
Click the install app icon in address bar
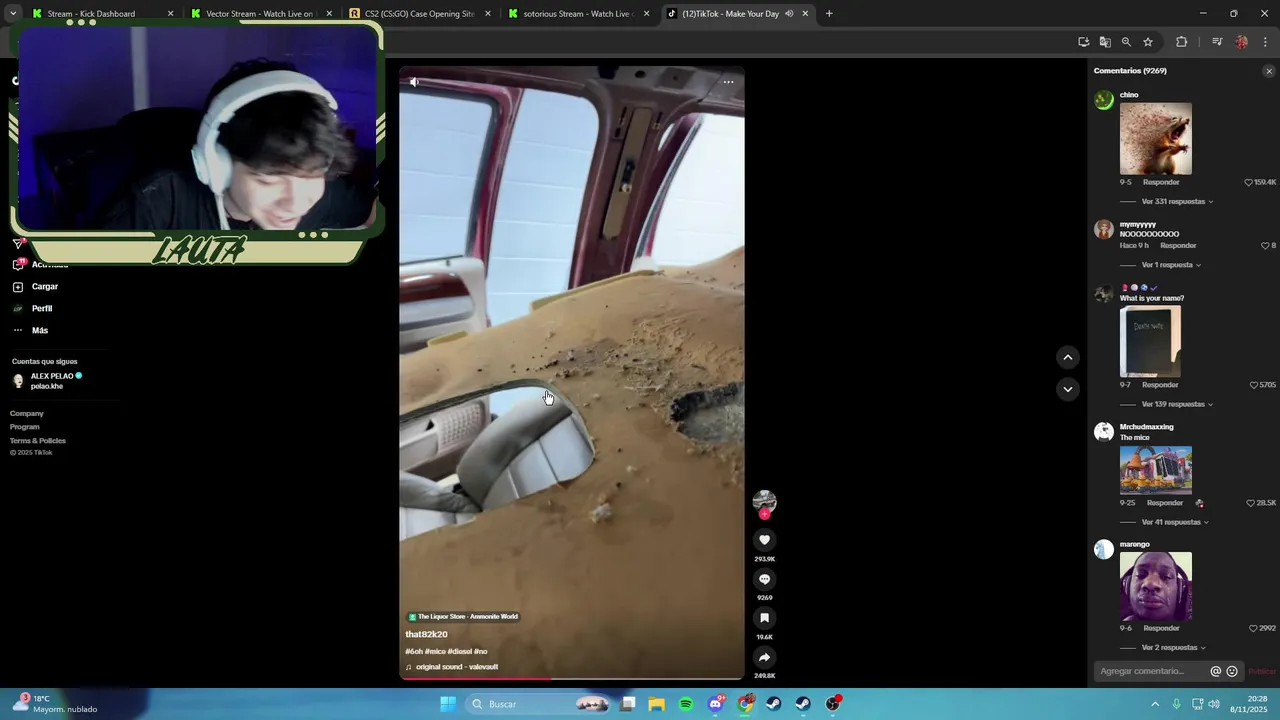coord(1083,42)
